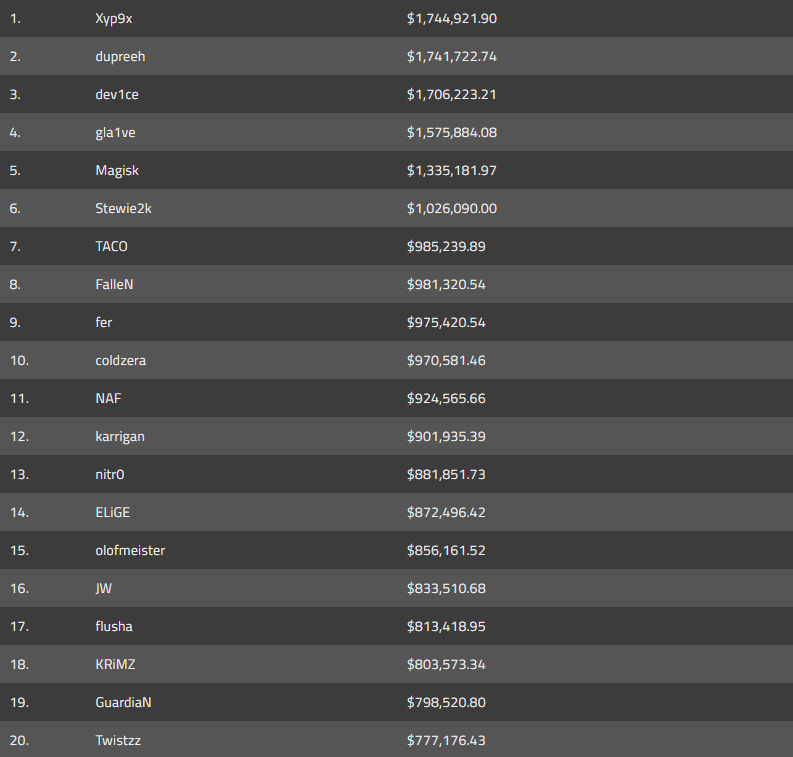Click the nitr0 player name
Screen dimensions: 793x757
click(111, 475)
